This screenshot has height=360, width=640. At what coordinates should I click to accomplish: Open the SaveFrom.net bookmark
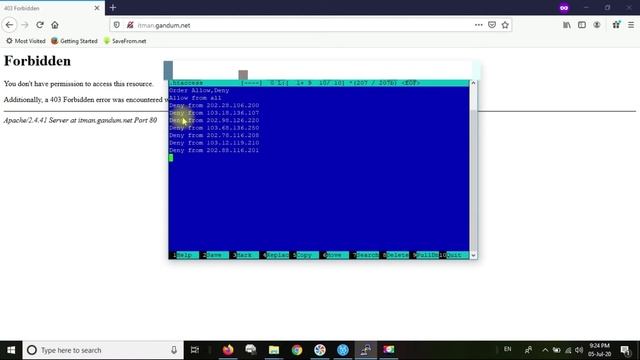(125, 41)
